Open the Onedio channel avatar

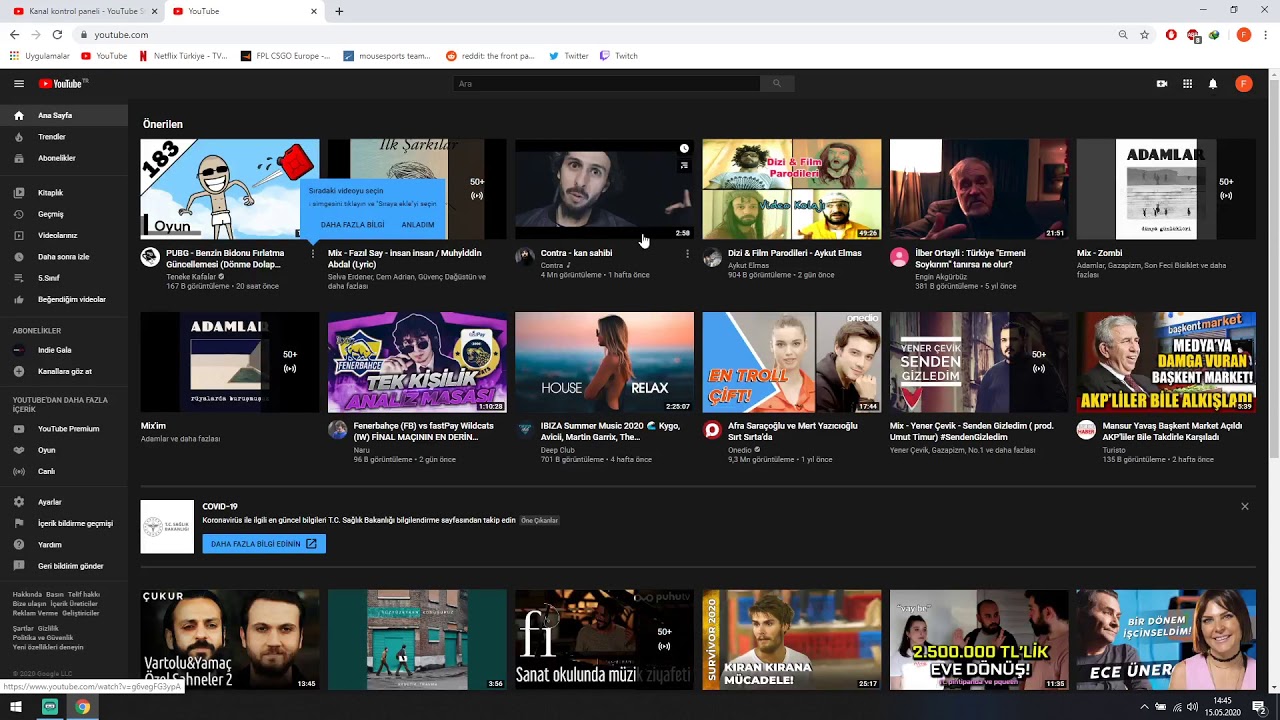click(x=712, y=430)
